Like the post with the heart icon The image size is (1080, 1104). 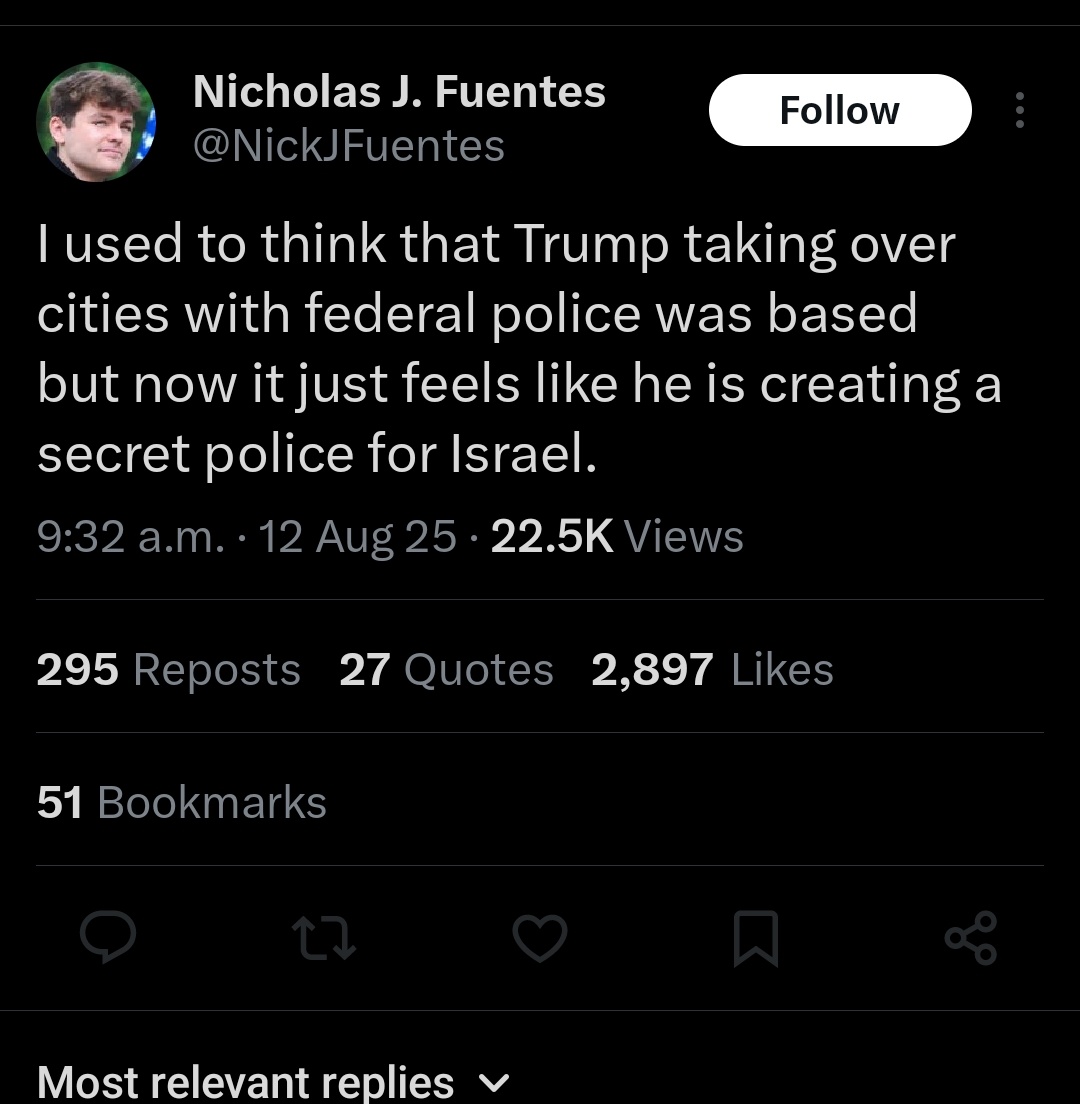point(540,940)
